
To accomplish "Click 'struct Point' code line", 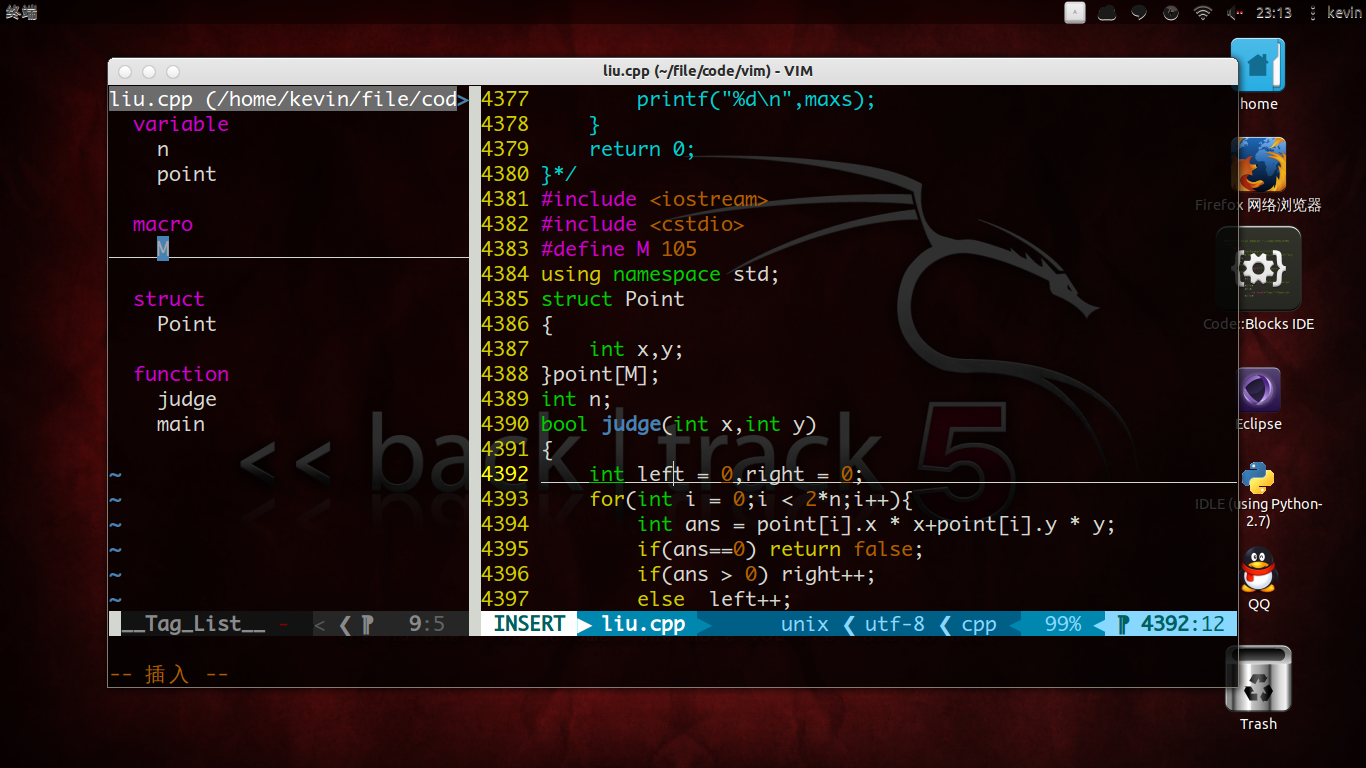I will (613, 299).
